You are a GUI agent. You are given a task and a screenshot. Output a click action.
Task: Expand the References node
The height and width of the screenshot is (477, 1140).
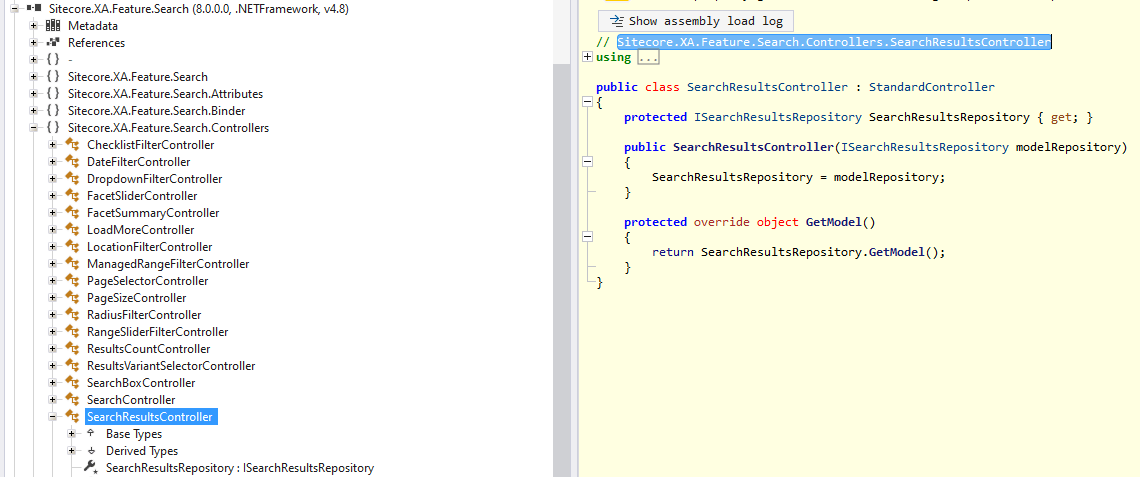33,42
